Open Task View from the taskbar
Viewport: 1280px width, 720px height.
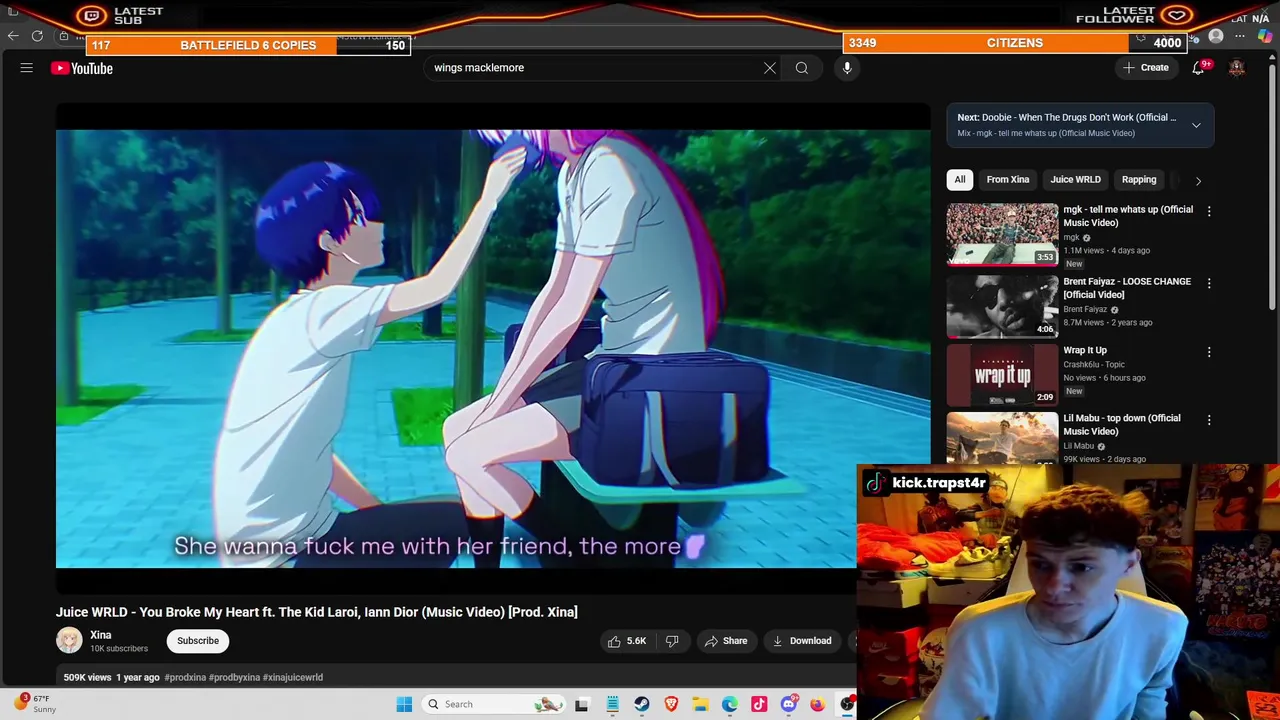click(582, 704)
